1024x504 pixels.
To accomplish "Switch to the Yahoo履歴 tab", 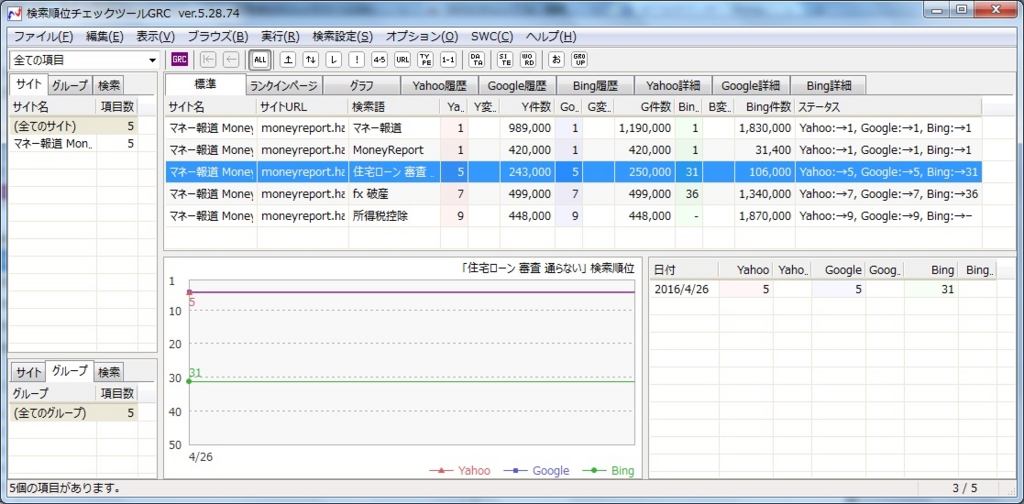I will (x=439, y=86).
